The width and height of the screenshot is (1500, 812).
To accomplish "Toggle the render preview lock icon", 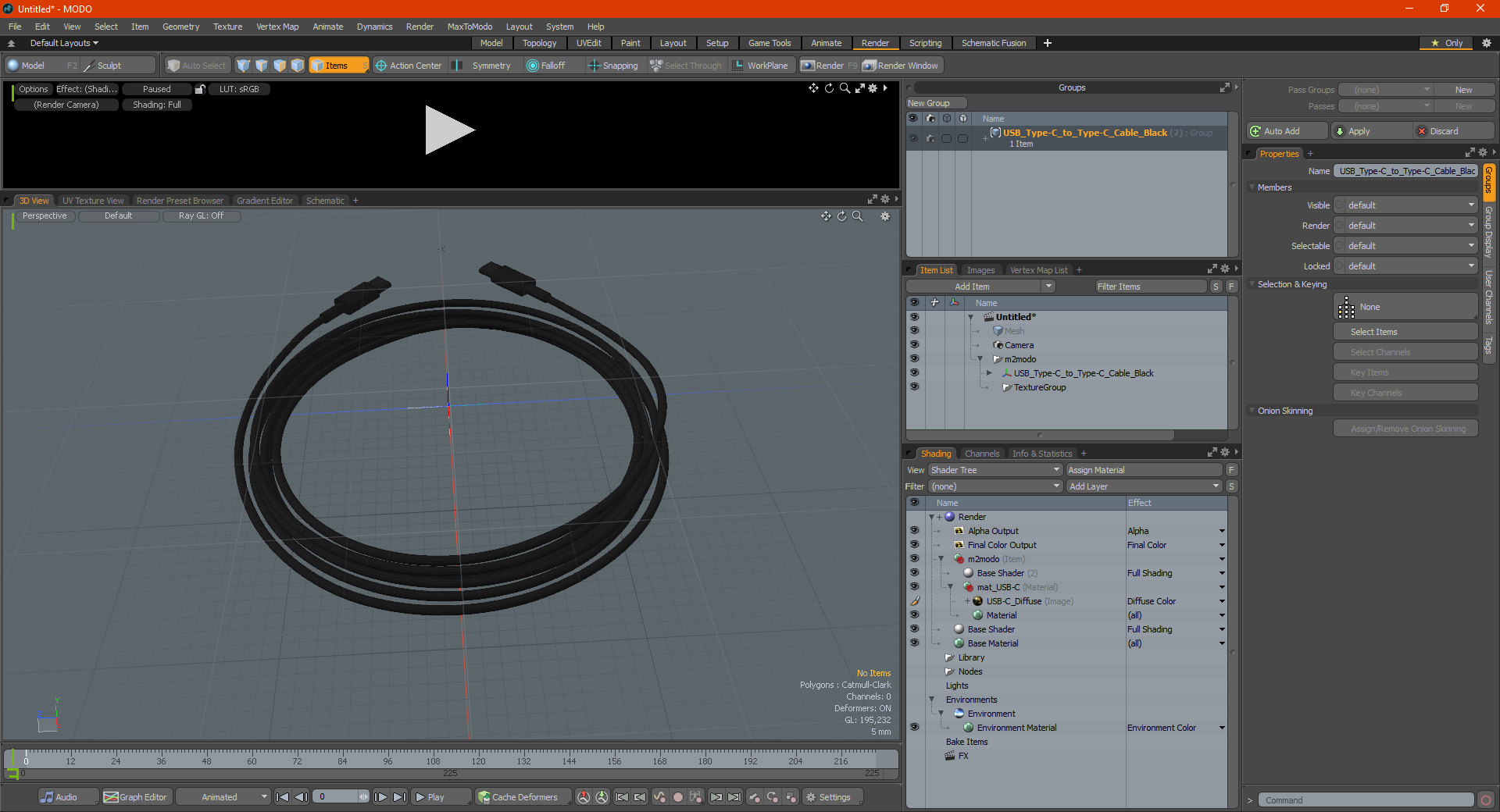I will click(200, 89).
